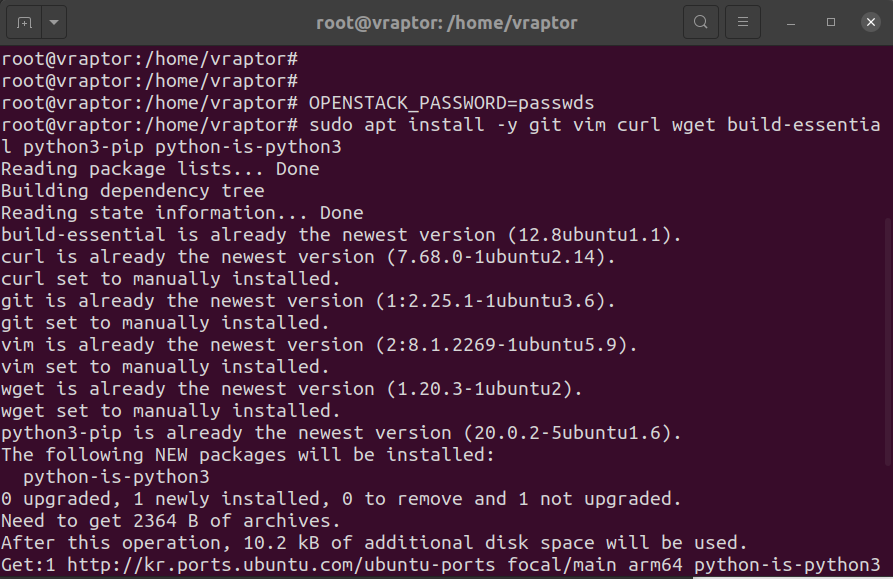Click the window title root@vraptor: /home/vraptor
This screenshot has width=893, height=579.
(446, 23)
